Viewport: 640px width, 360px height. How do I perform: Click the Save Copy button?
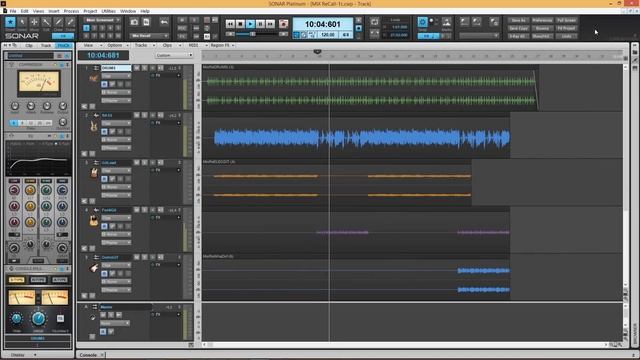point(518,28)
